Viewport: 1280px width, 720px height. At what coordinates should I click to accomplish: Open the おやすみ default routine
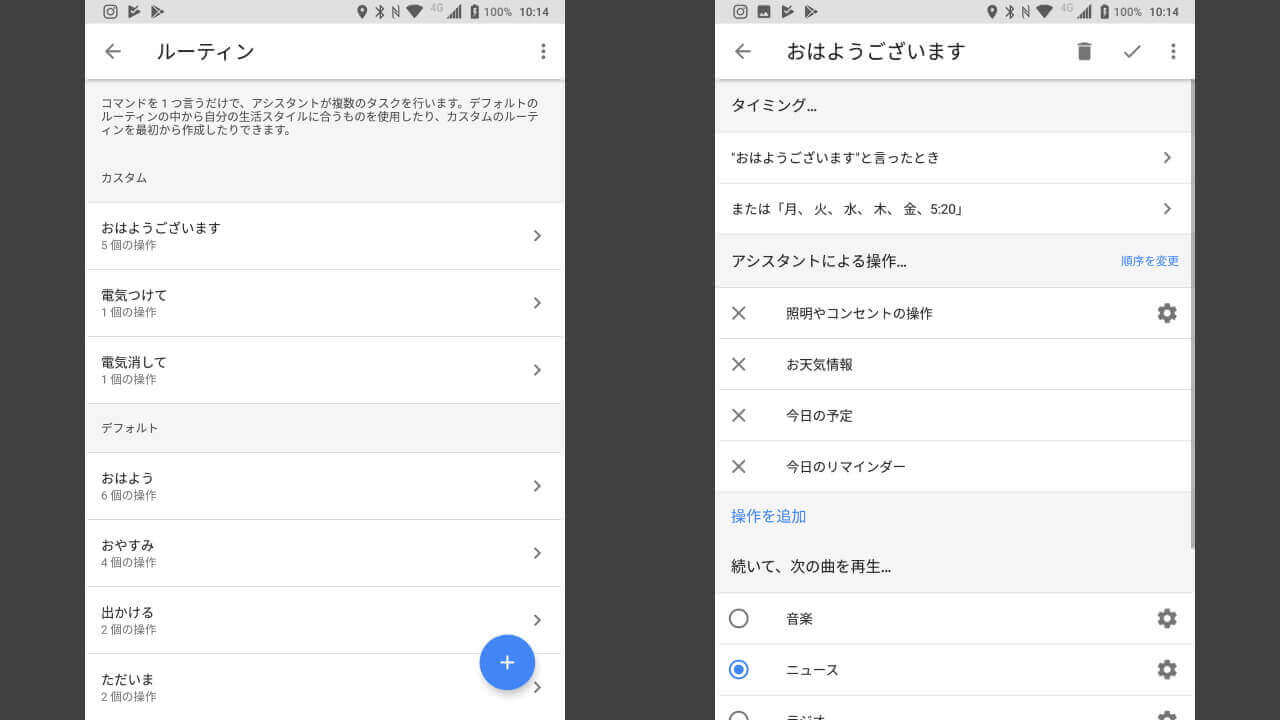pyautogui.click(x=324, y=553)
